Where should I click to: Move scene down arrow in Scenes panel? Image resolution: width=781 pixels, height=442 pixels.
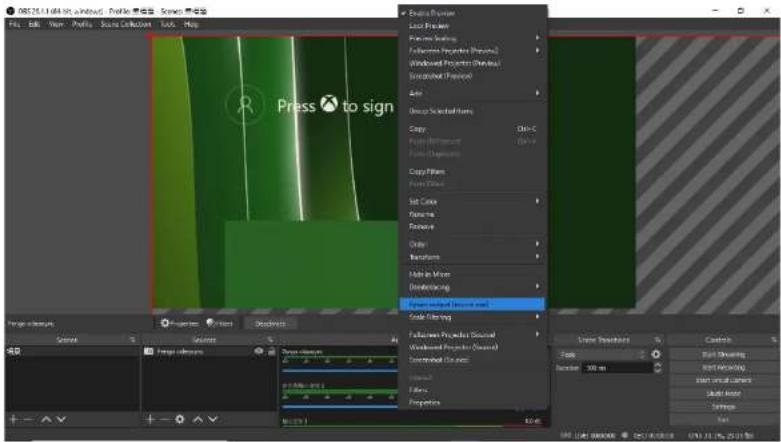pyautogui.click(x=61, y=419)
